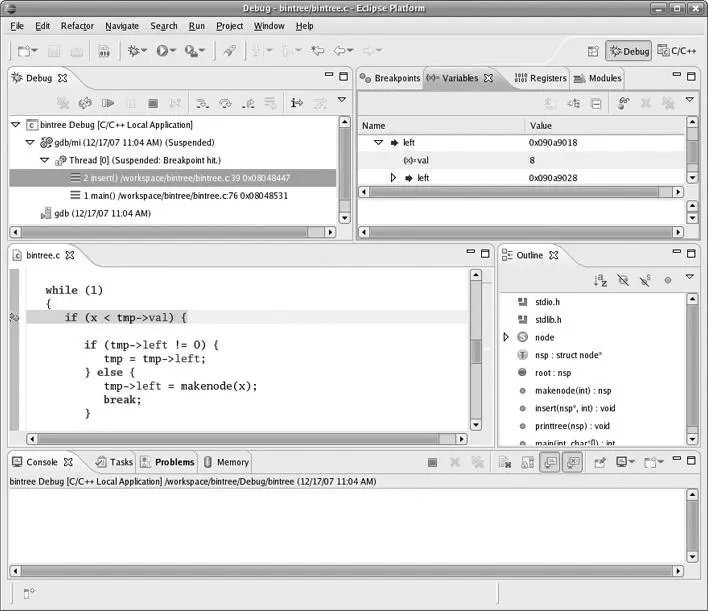Click the Resume button in Debug toolbar

point(107,103)
